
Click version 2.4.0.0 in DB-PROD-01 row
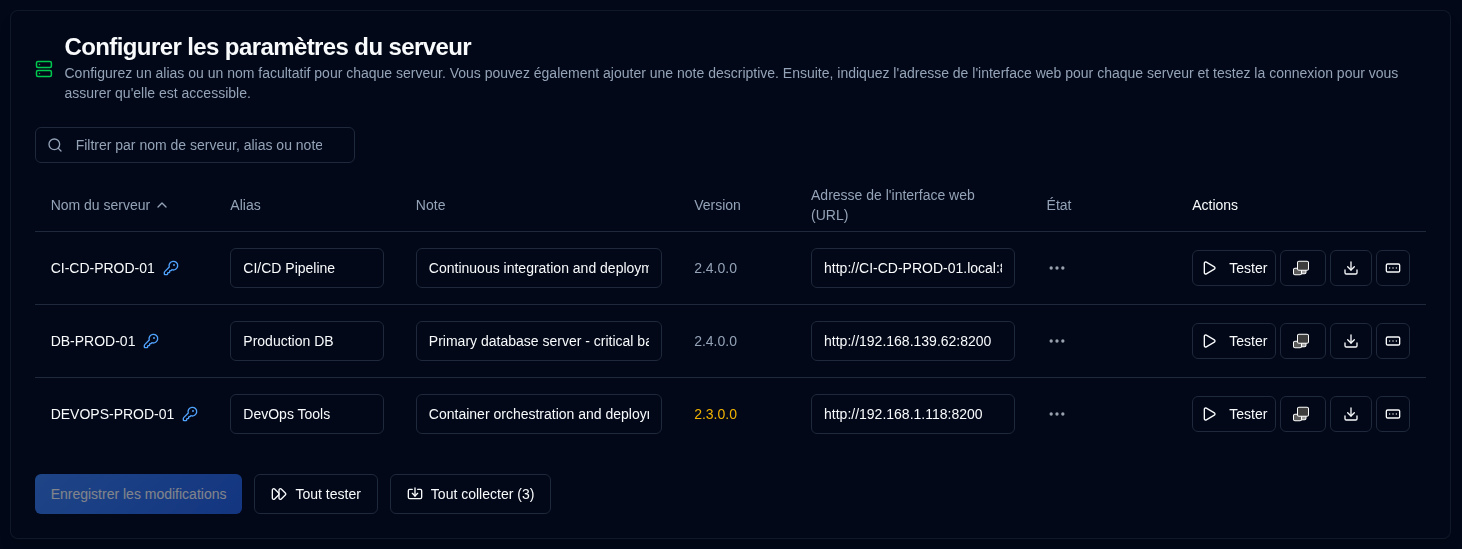pyautogui.click(x=715, y=341)
